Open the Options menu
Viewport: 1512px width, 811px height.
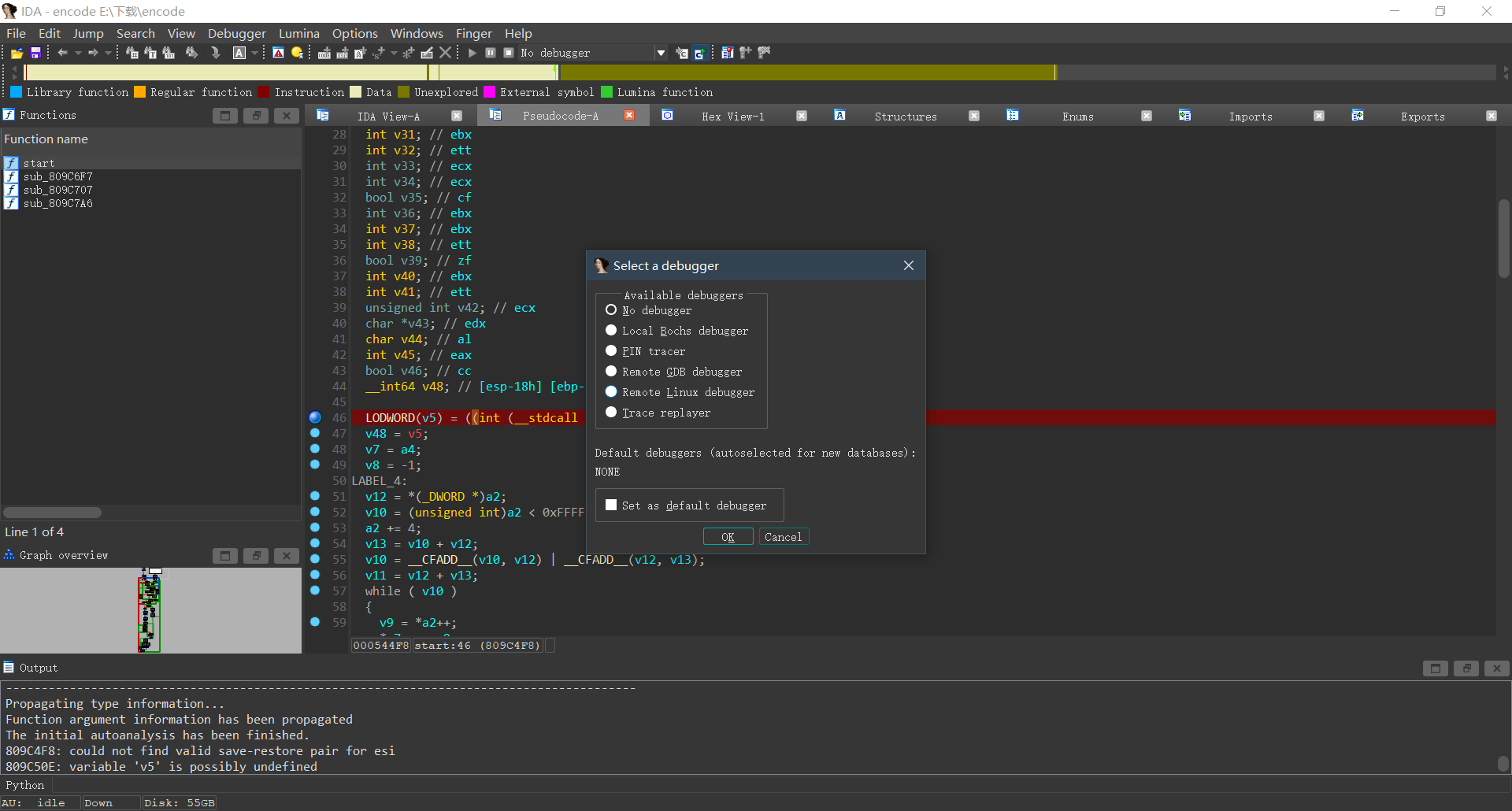[x=355, y=33]
